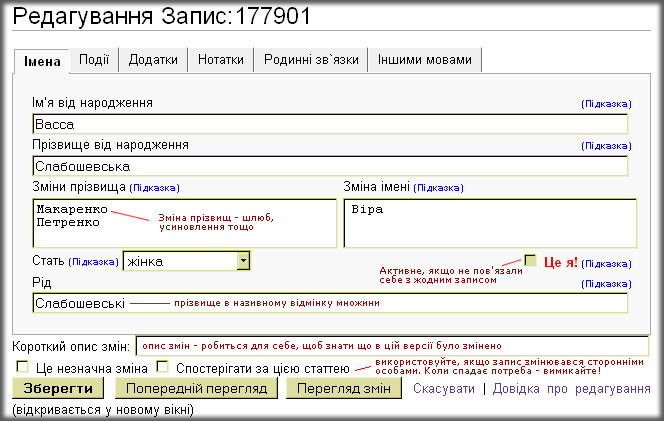Open the Іншими мовами tab
The height and width of the screenshot is (421, 664).
[x=424, y=60]
